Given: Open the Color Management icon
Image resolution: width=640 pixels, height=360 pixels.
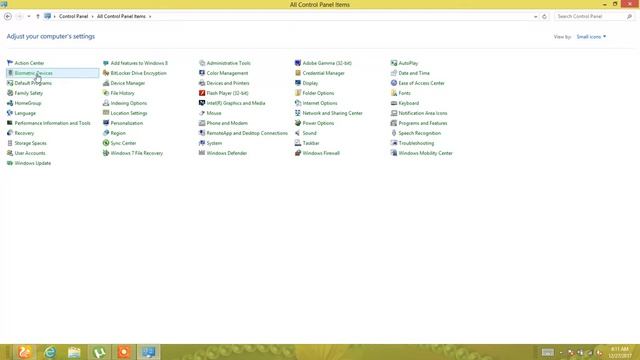Looking at the screenshot, I should 202,73.
